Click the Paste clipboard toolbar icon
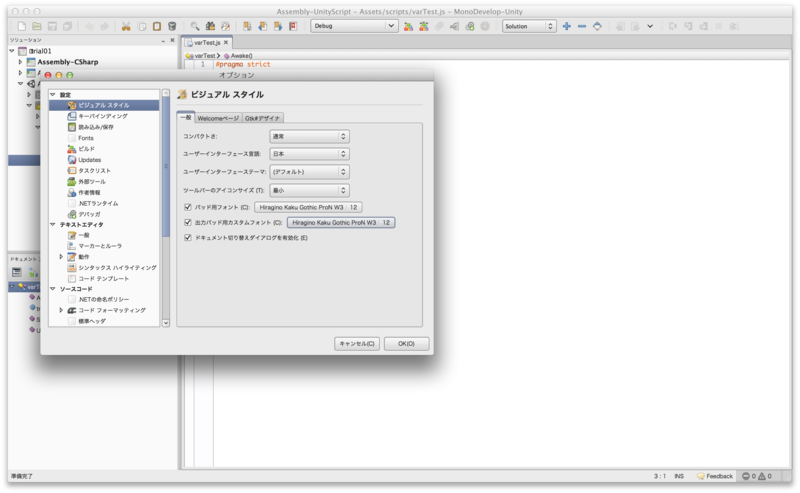This screenshot has height=493, width=800. pyautogui.click(x=157, y=26)
